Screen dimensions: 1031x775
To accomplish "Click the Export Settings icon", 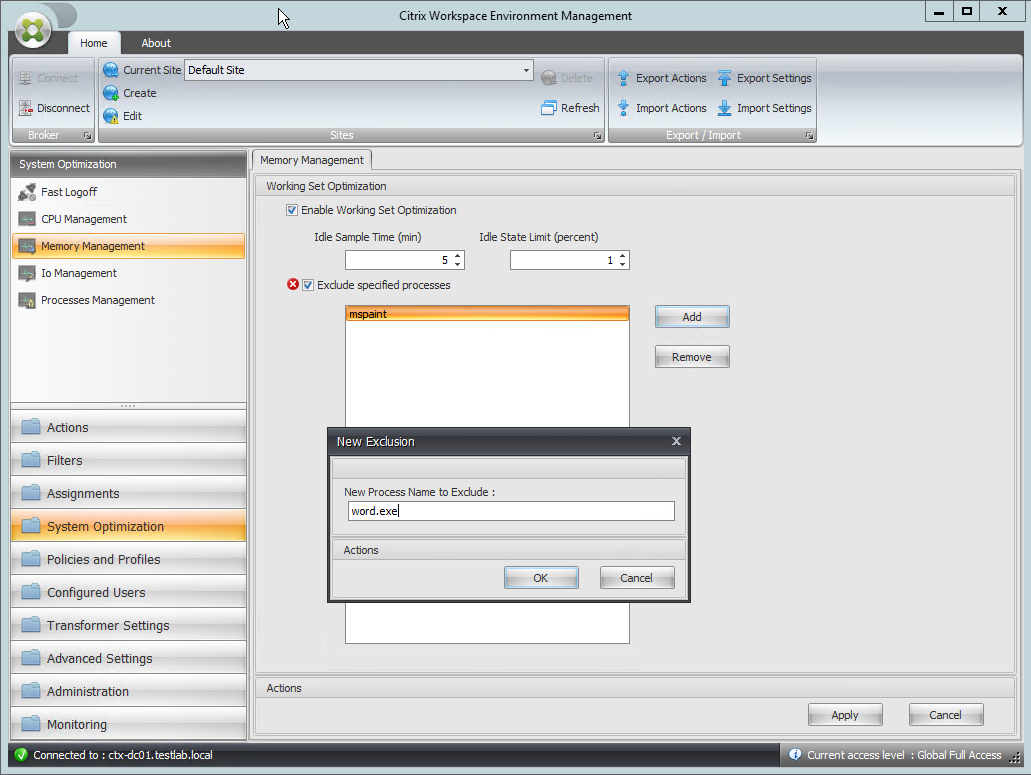I will pyautogui.click(x=724, y=78).
